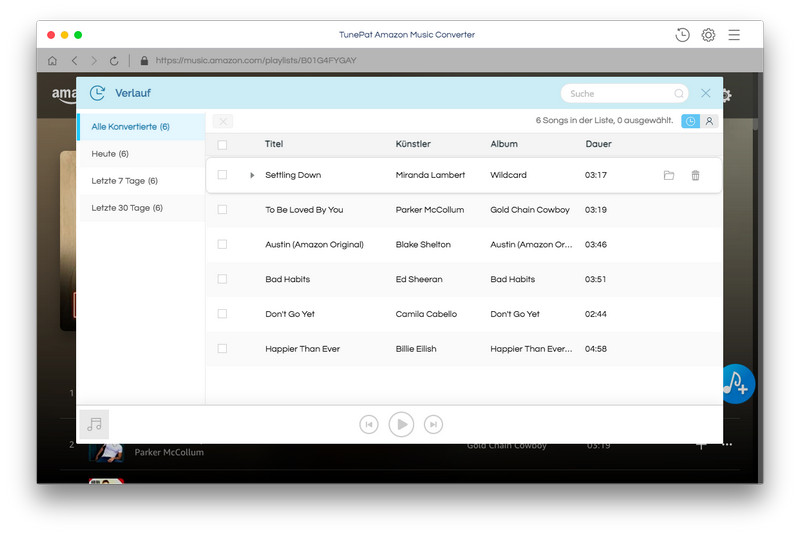The height and width of the screenshot is (536, 800).
Task: Check the Don't Go Yet row checkbox
Action: [222, 314]
